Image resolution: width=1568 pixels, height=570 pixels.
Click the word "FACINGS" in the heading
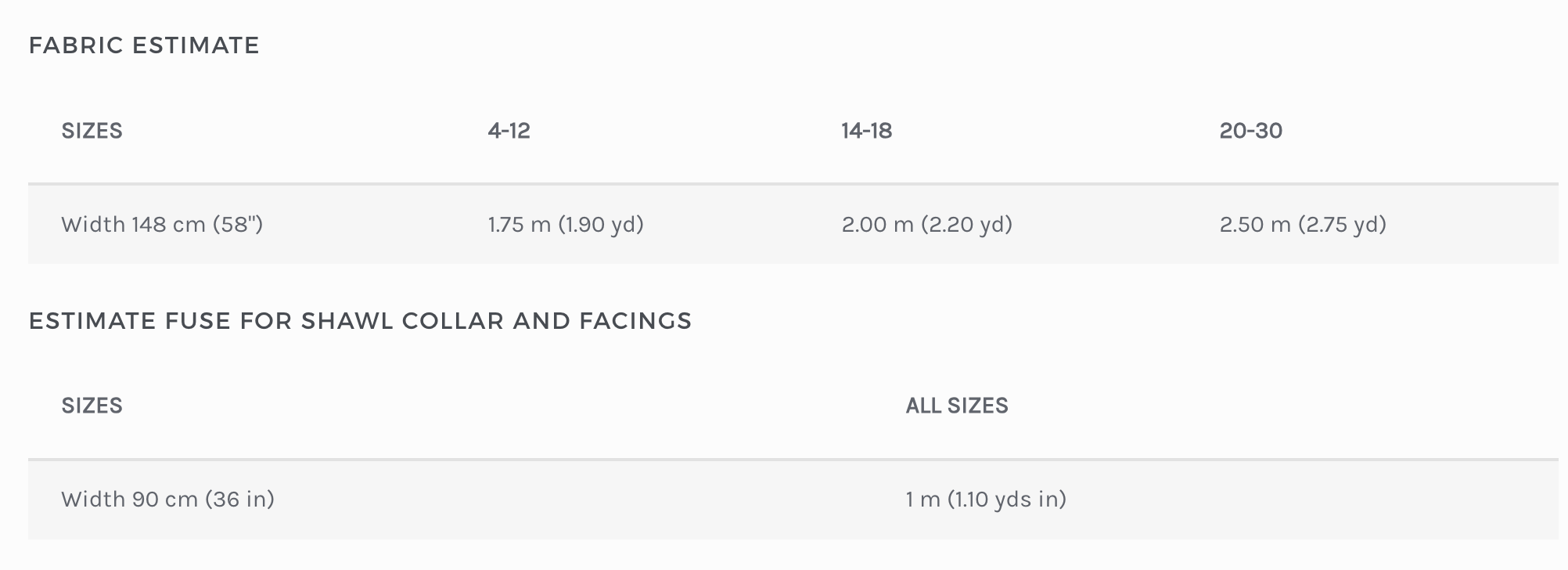coord(635,321)
